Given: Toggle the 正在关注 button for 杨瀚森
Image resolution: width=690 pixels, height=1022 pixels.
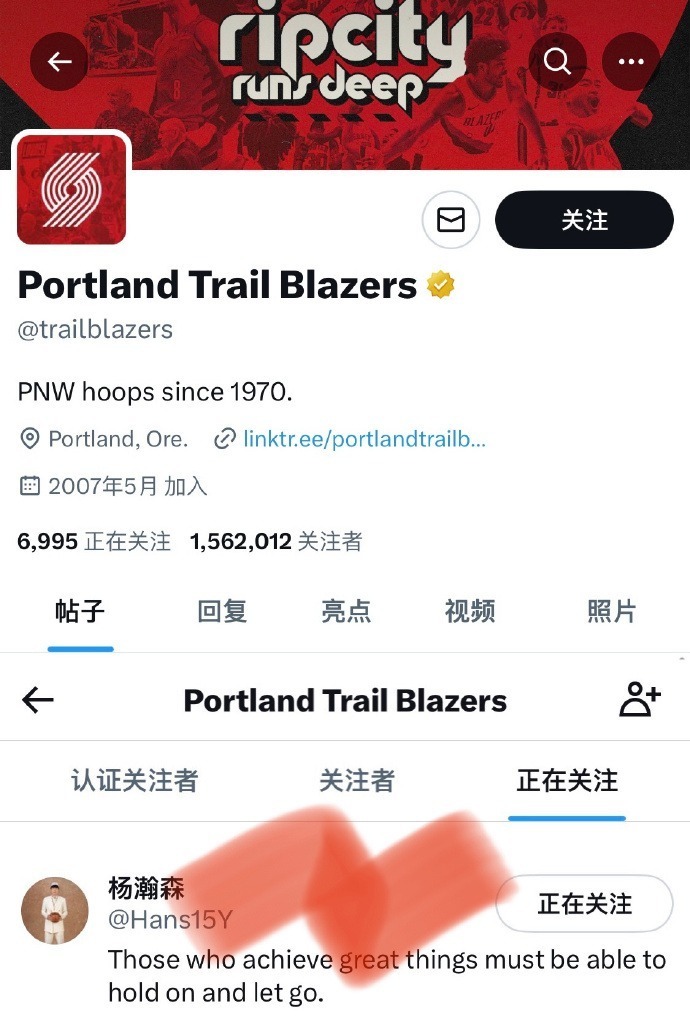Looking at the screenshot, I should coord(584,903).
